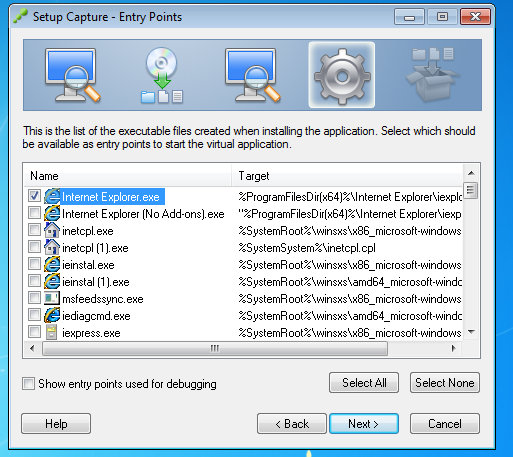Check the iediagcmd.exe checkbox
This screenshot has width=513, height=457.
pyautogui.click(x=34, y=315)
